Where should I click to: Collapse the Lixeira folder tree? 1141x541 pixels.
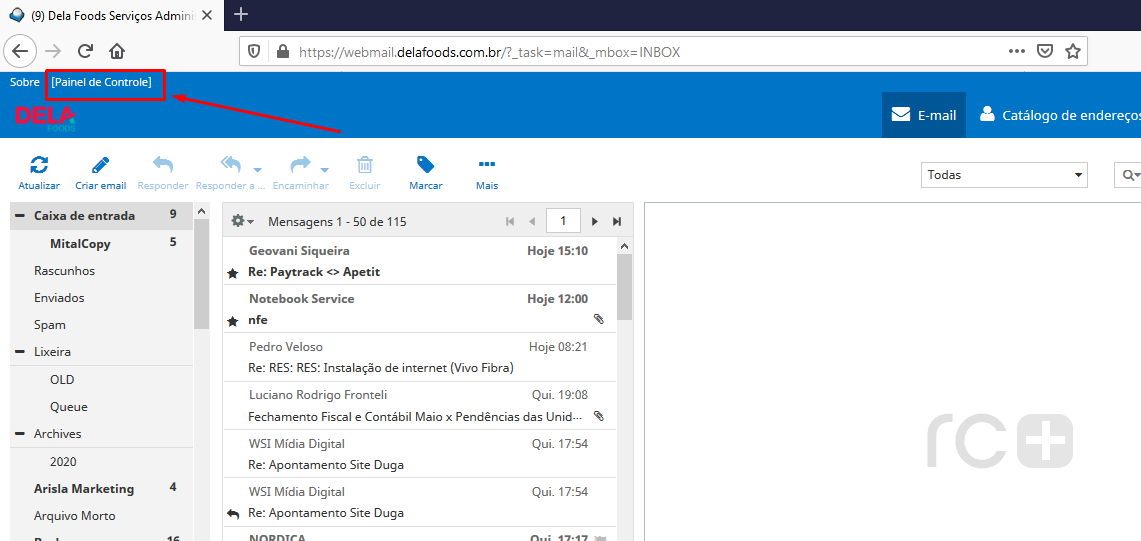20,352
